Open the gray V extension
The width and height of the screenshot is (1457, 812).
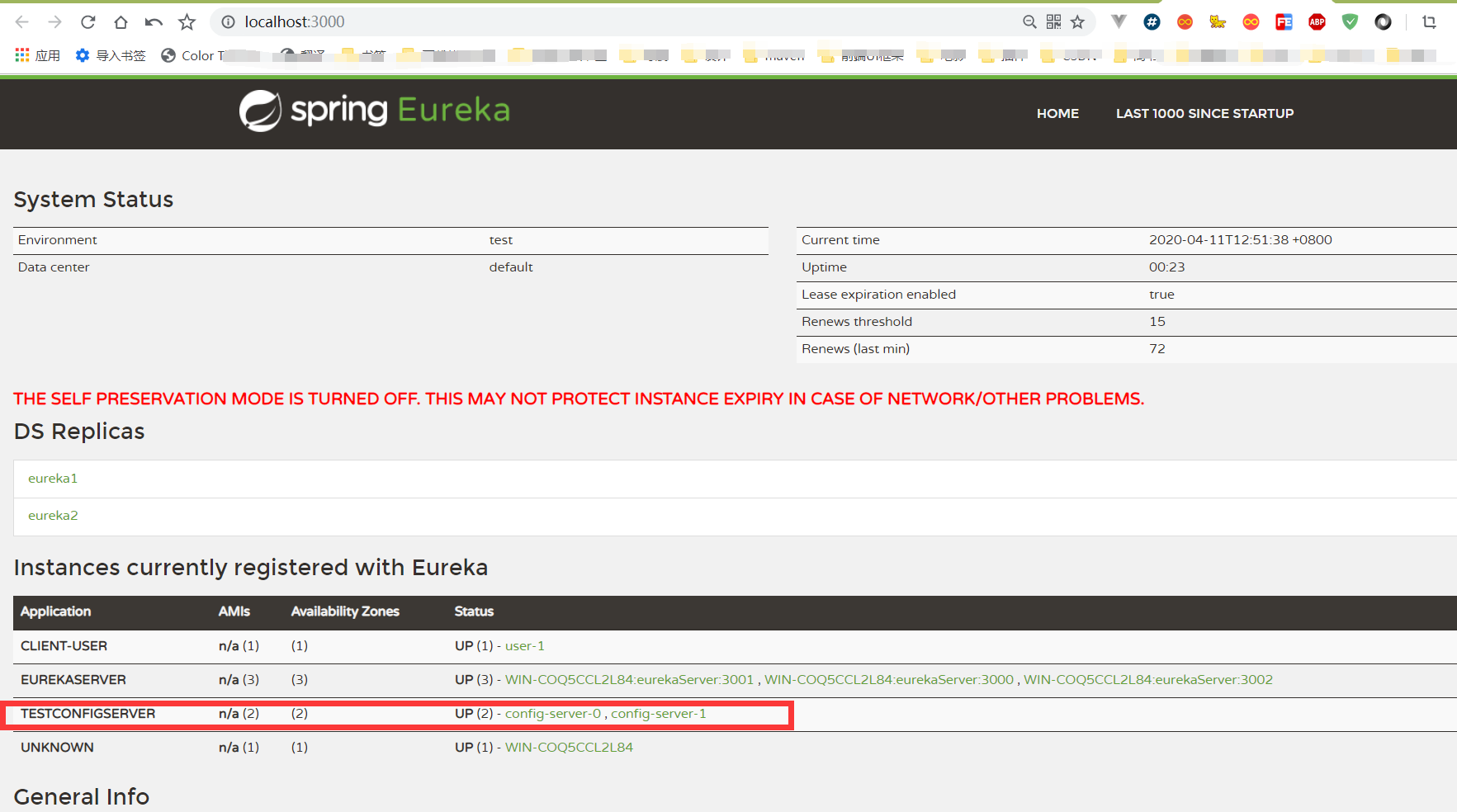pos(1119,22)
